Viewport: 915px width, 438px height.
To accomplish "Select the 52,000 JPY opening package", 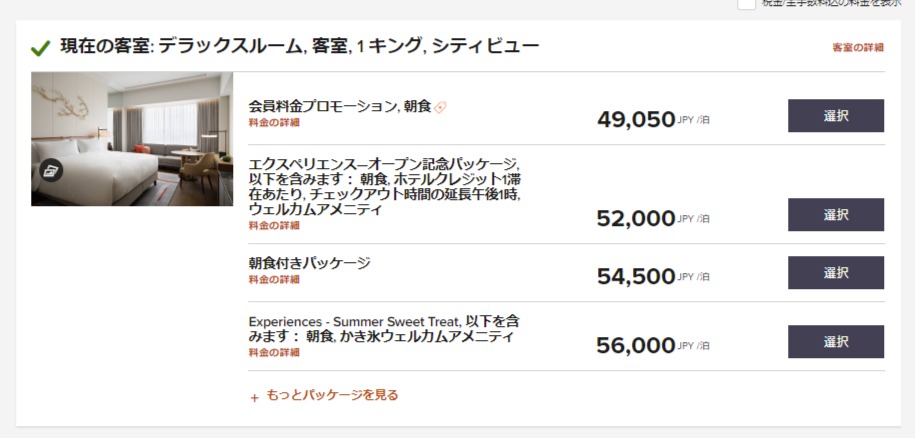I will (x=836, y=215).
